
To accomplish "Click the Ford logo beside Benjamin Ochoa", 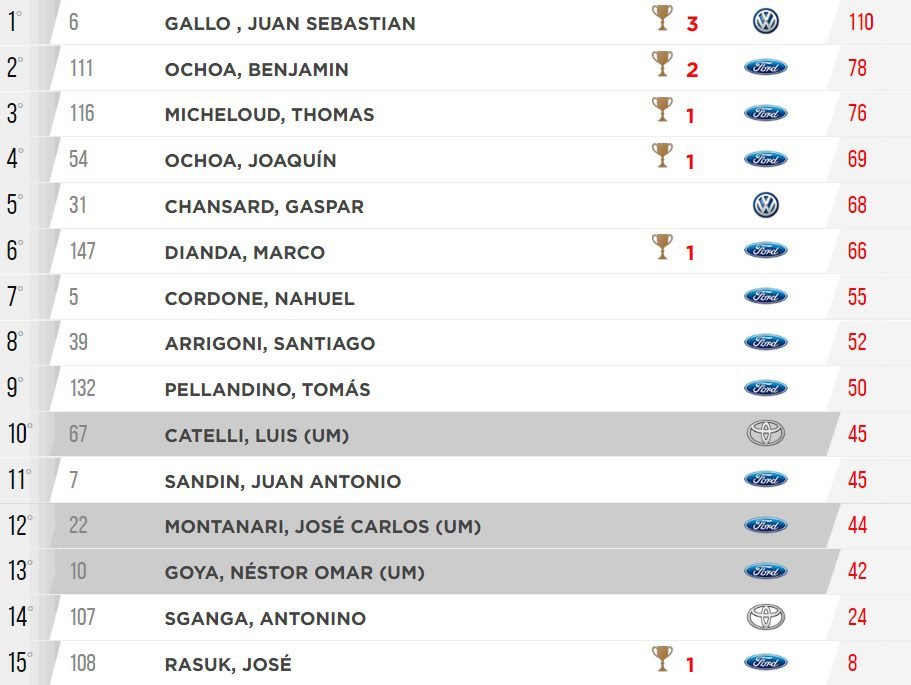I will tap(765, 68).
